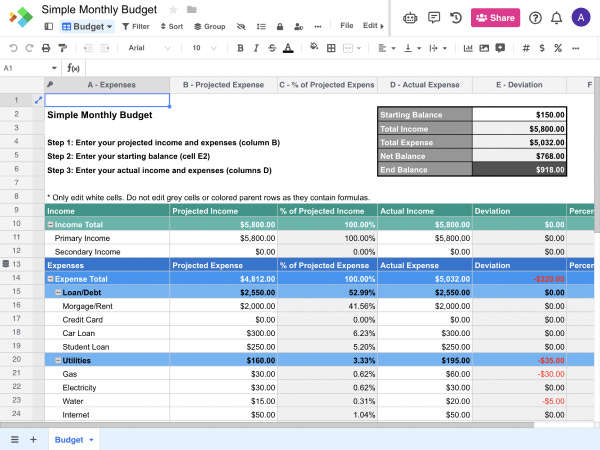Collapse the Loan/Debt row group
Screen dimensions: 600x450
pyautogui.click(x=58, y=292)
